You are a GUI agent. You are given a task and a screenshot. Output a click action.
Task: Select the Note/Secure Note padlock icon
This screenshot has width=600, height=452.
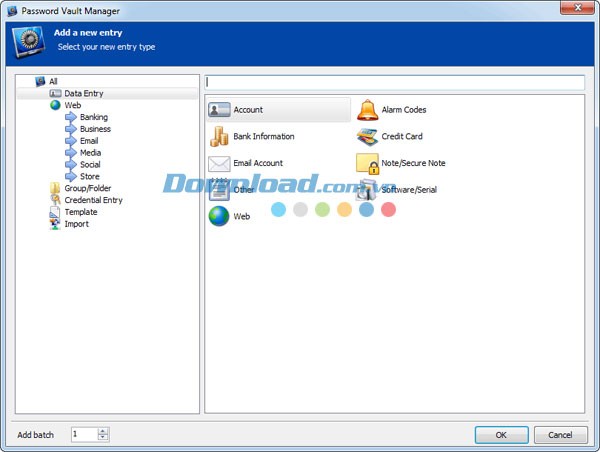[367, 163]
